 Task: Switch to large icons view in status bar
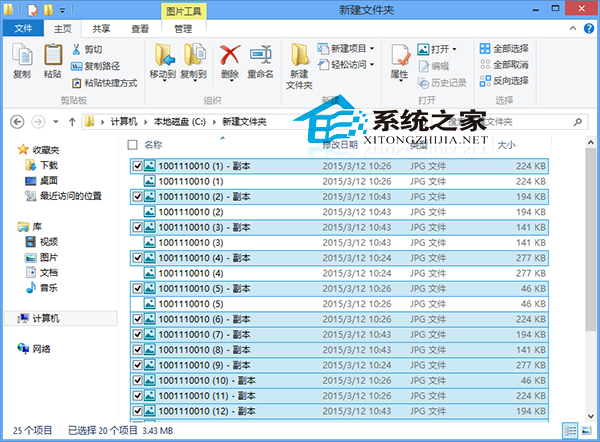[586, 431]
